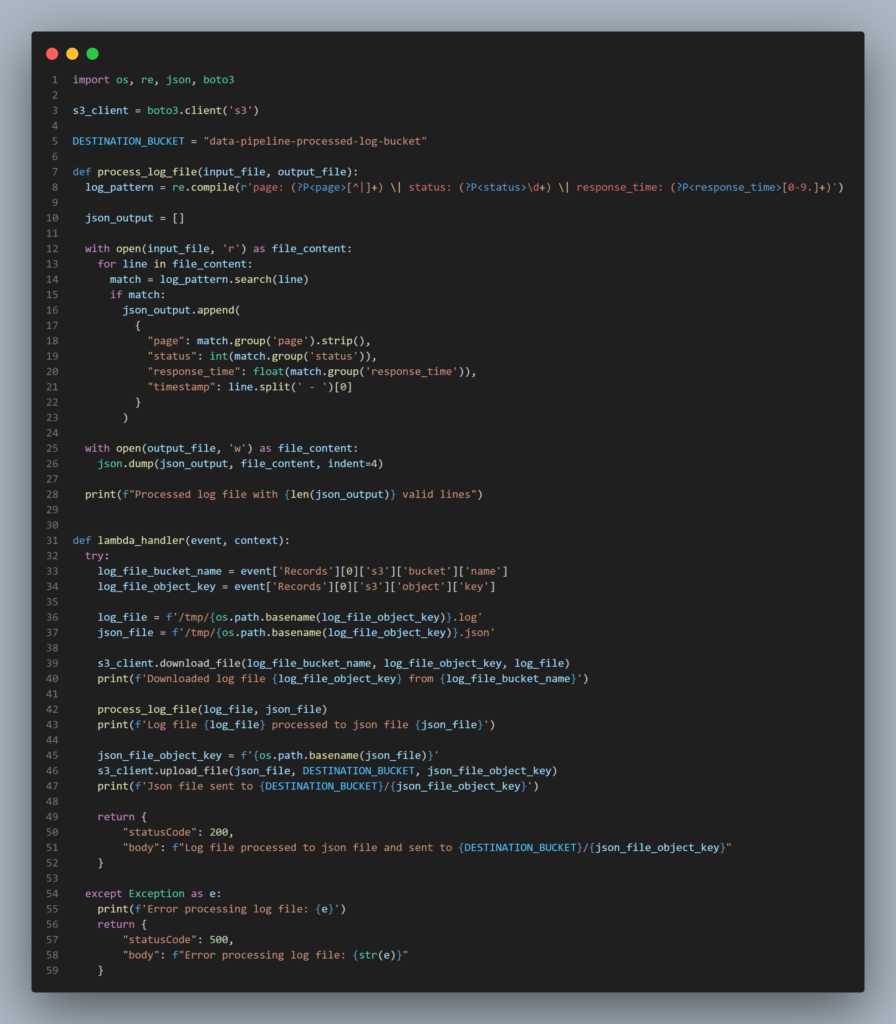The height and width of the screenshot is (1024, 896).
Task: Select the "body": "Error processing log file: {str(e)}" line
Action: point(265,955)
